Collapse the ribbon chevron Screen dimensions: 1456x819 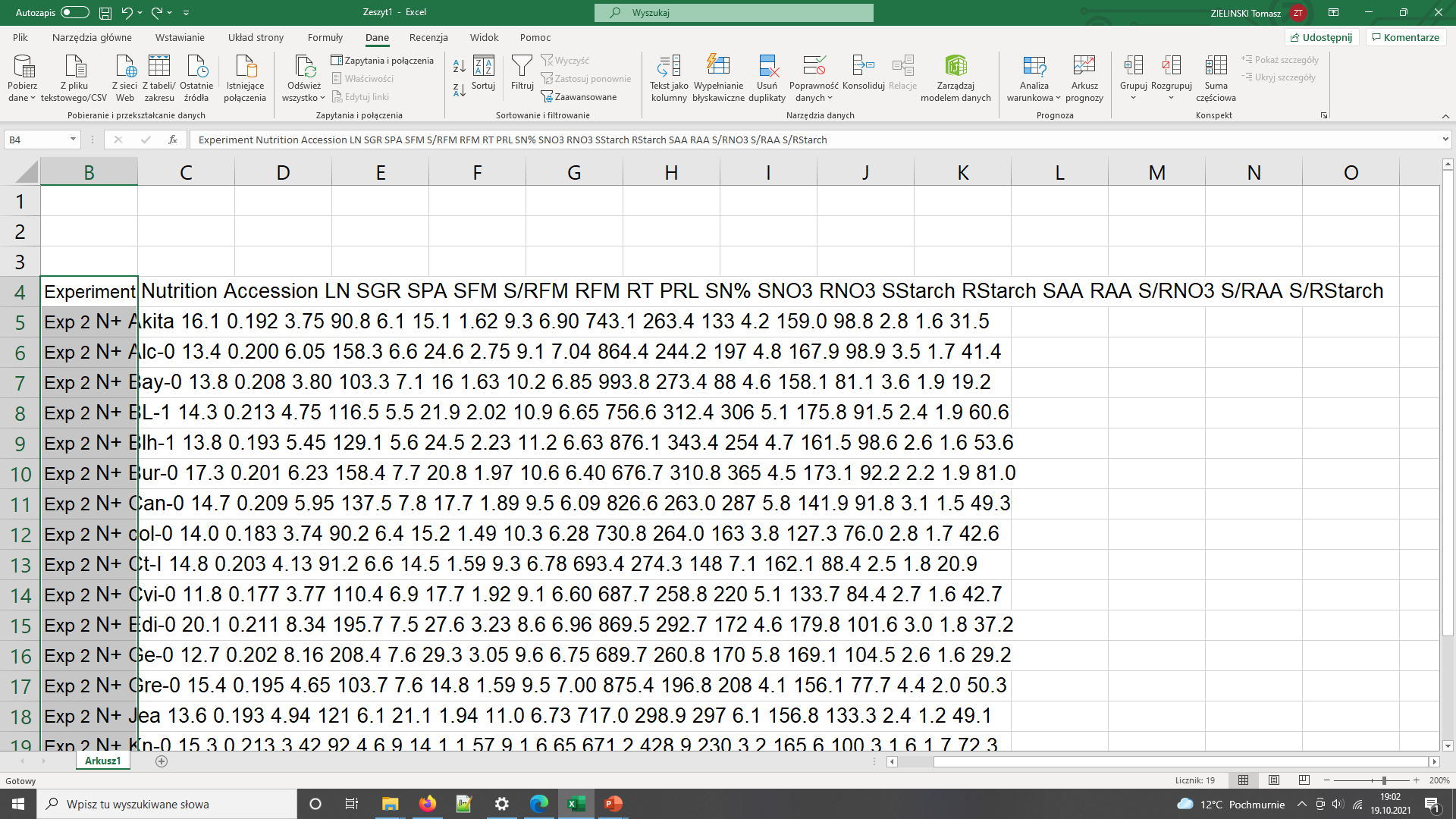(1445, 116)
